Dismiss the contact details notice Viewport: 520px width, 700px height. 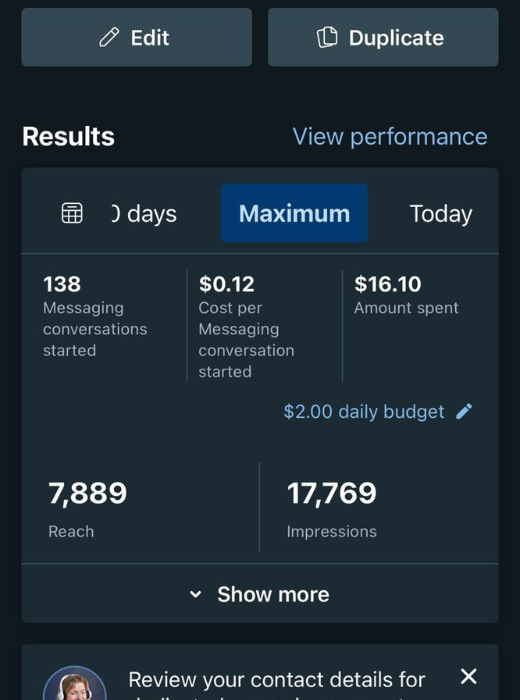point(468,676)
